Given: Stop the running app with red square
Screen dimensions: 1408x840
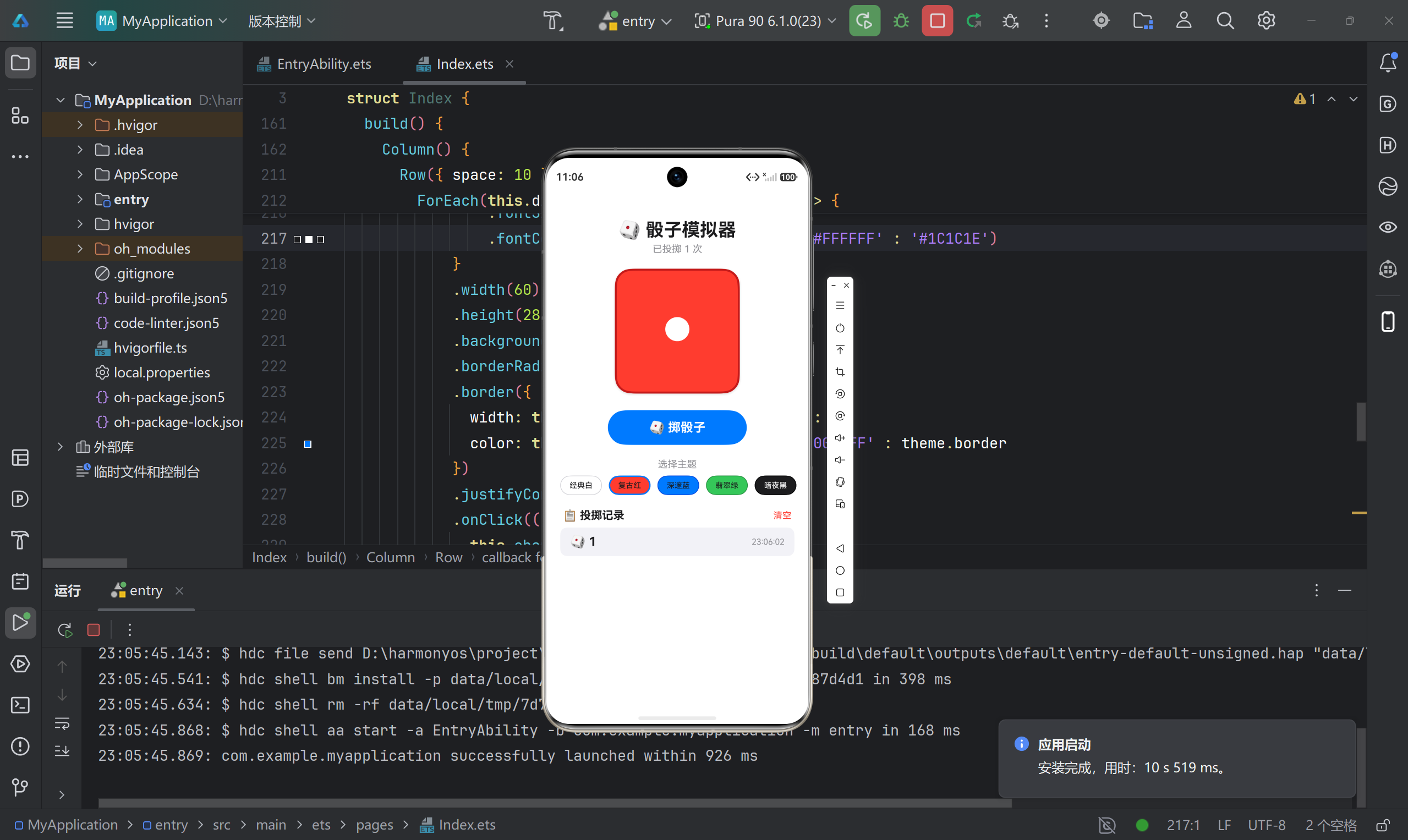Looking at the screenshot, I should pos(937,21).
